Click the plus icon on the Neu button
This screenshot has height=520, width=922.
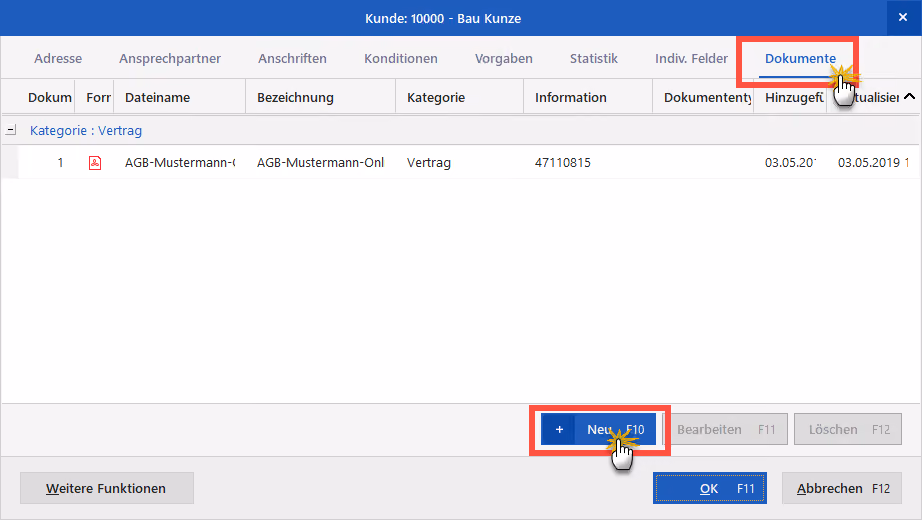[559, 429]
